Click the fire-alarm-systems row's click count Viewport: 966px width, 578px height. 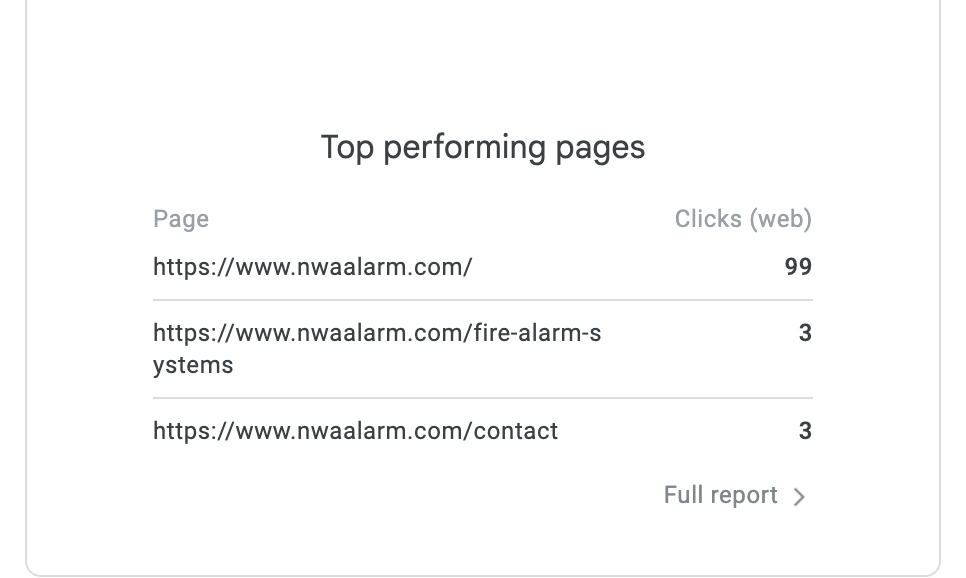tap(805, 333)
